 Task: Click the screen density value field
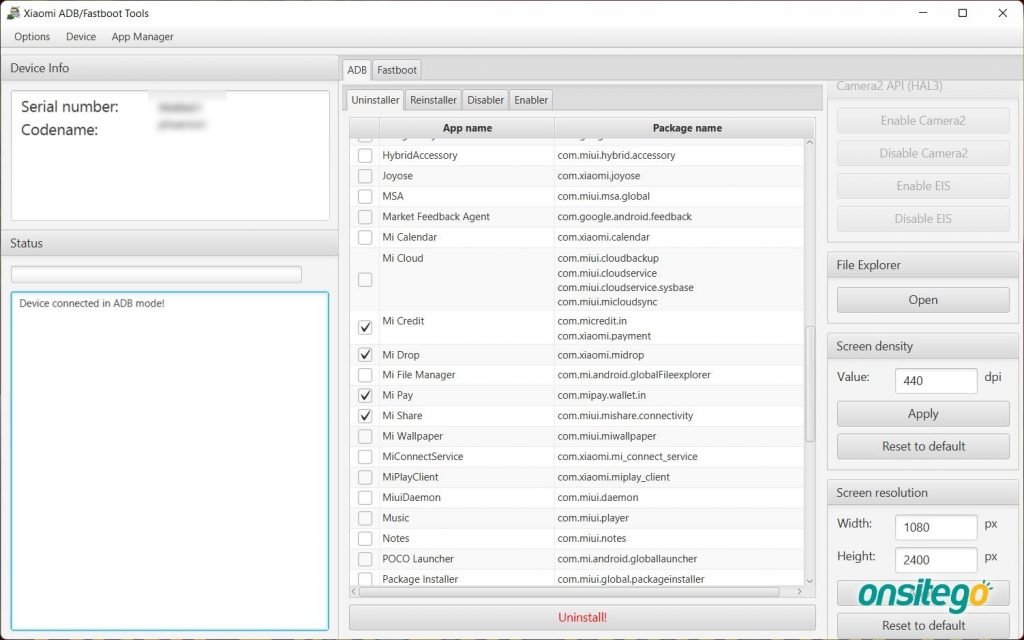(x=936, y=380)
